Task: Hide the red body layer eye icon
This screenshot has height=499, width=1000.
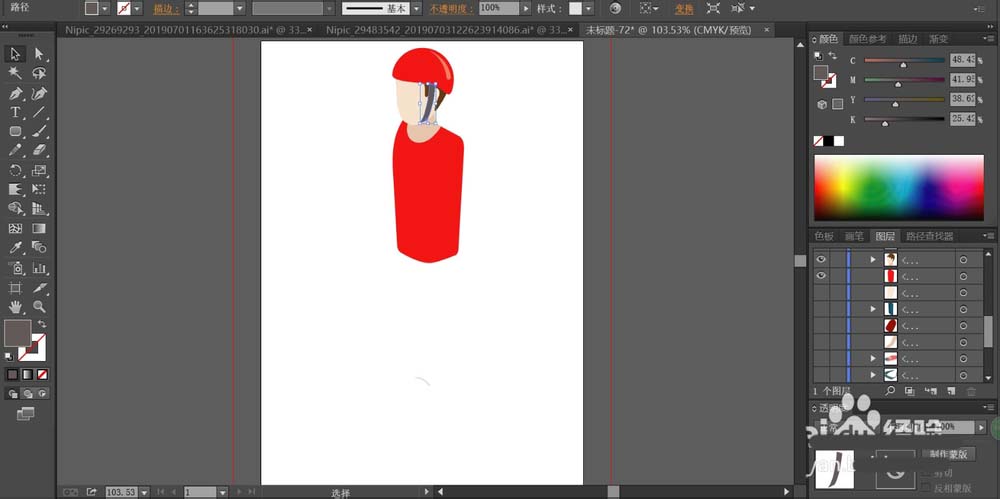Action: click(821, 275)
